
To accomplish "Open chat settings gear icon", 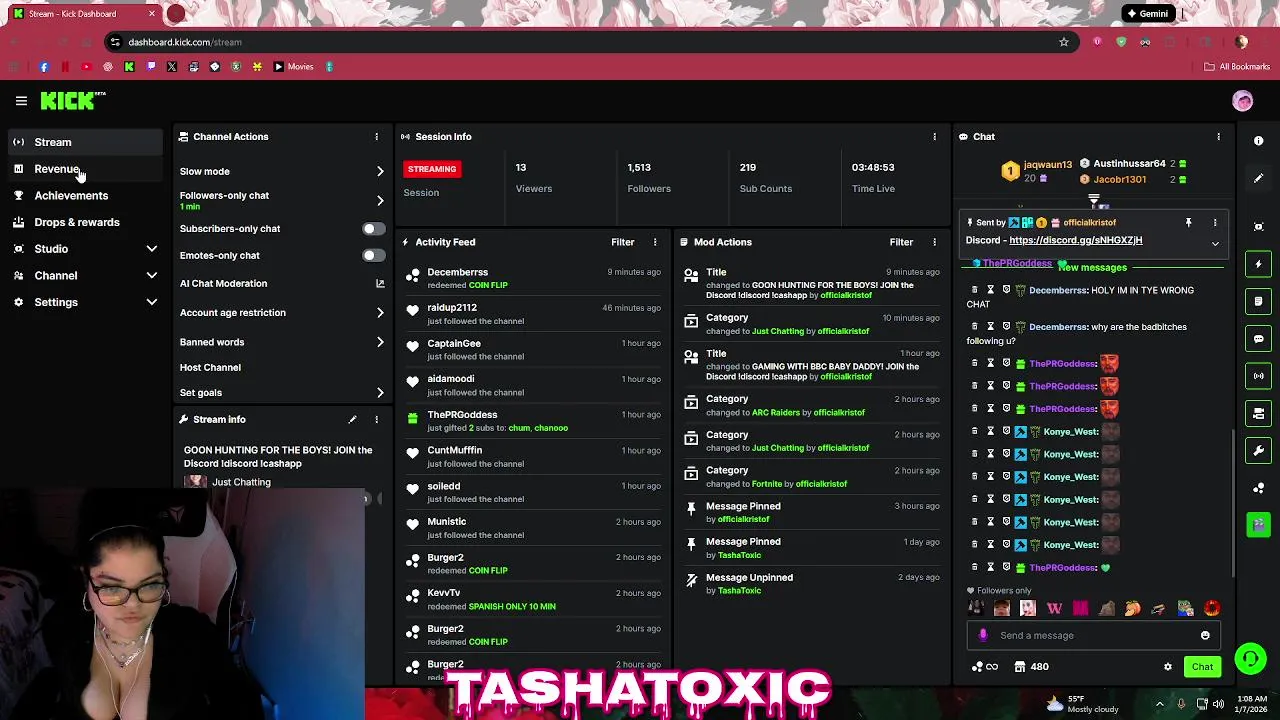I will pyautogui.click(x=1167, y=667).
